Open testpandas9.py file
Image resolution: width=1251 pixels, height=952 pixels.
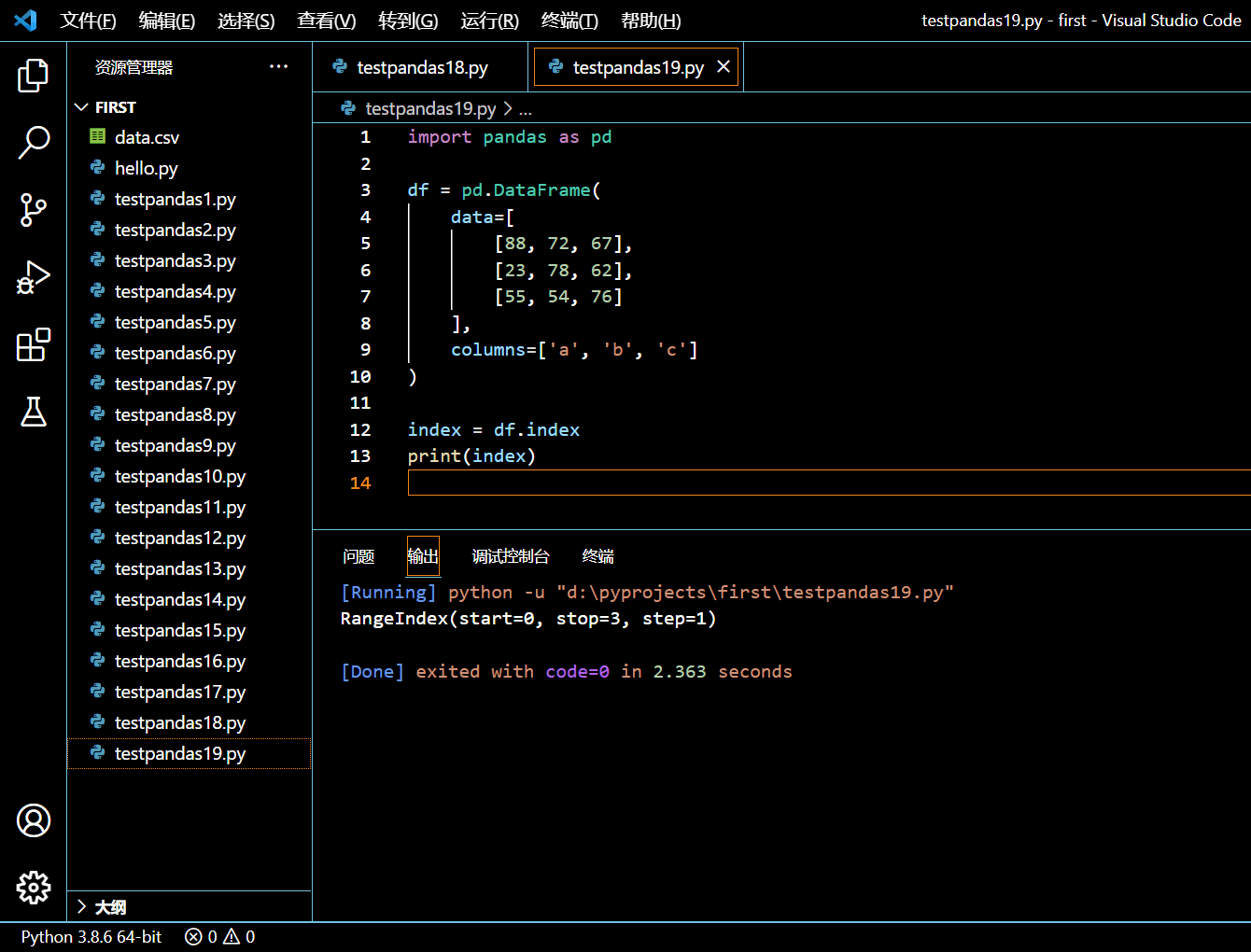[190, 445]
